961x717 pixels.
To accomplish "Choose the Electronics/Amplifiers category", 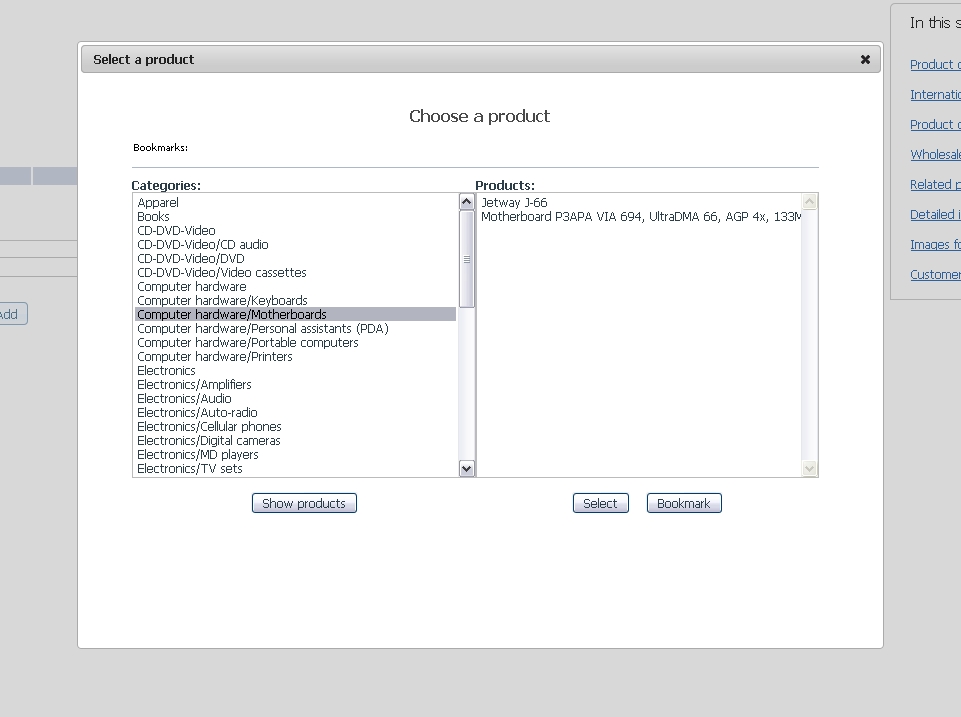I will pos(194,385).
